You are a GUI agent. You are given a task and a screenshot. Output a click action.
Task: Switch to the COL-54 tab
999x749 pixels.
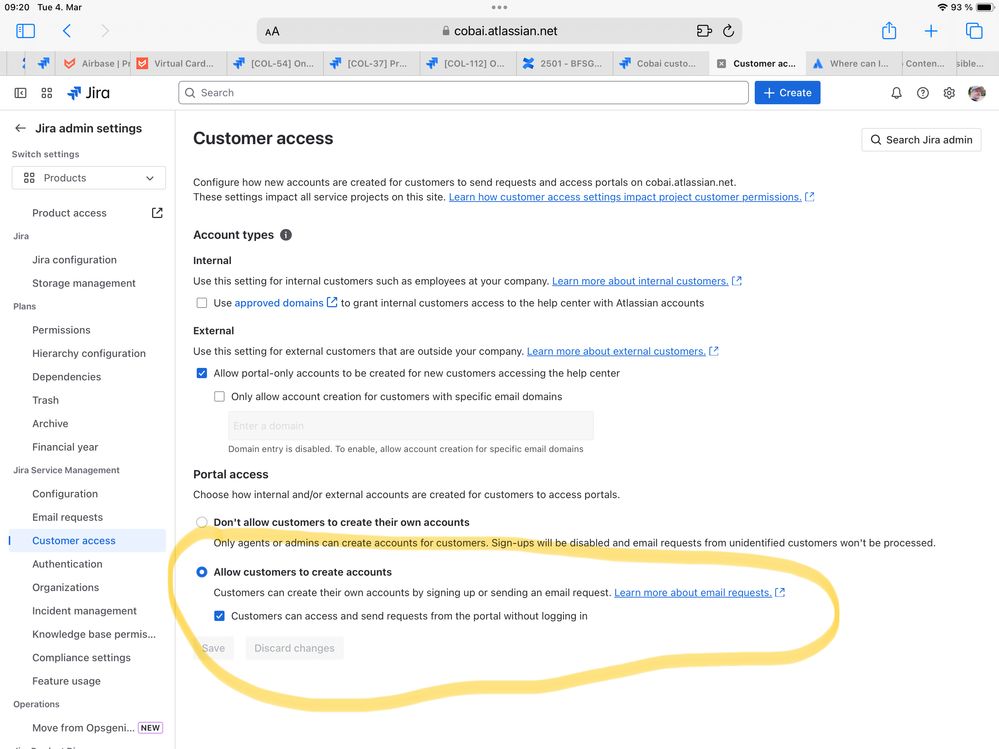(274, 64)
